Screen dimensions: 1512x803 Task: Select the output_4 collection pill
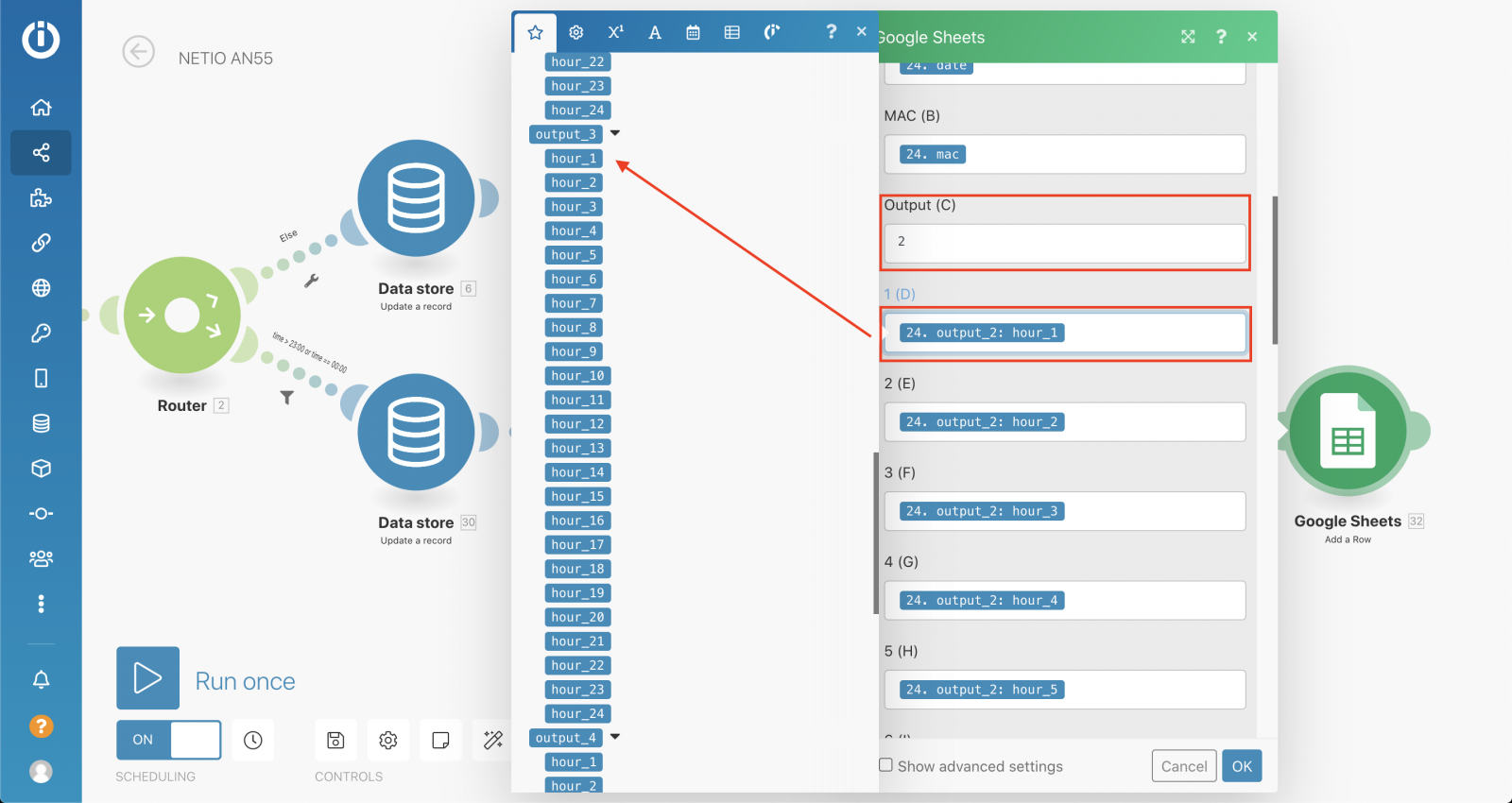(x=565, y=738)
